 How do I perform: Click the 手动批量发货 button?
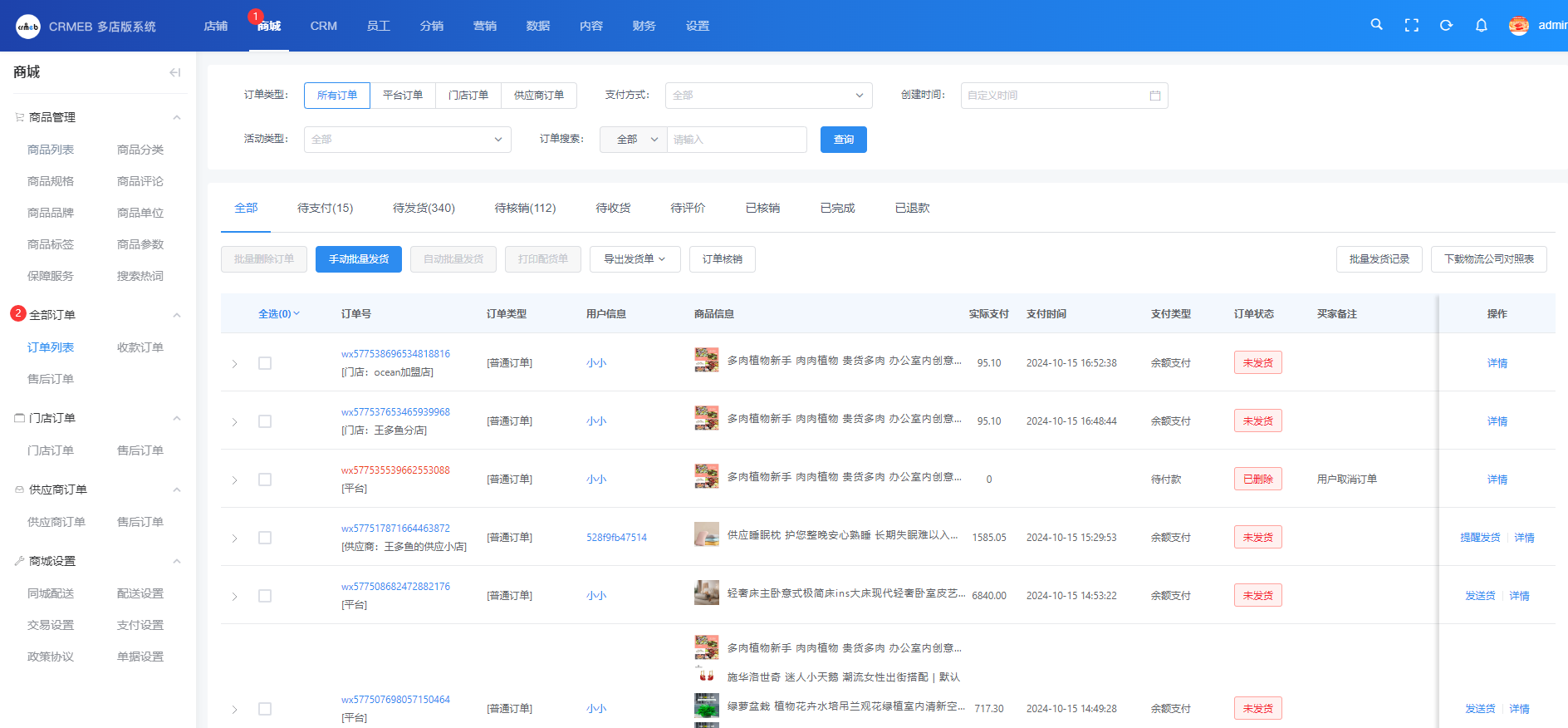[358, 259]
